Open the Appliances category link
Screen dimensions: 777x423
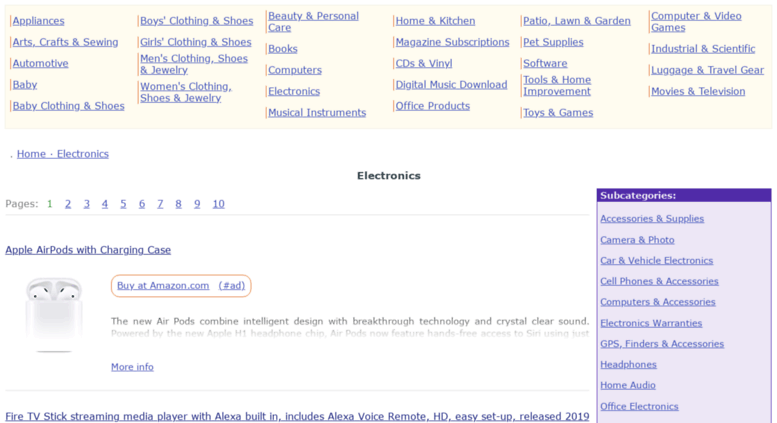coord(38,21)
